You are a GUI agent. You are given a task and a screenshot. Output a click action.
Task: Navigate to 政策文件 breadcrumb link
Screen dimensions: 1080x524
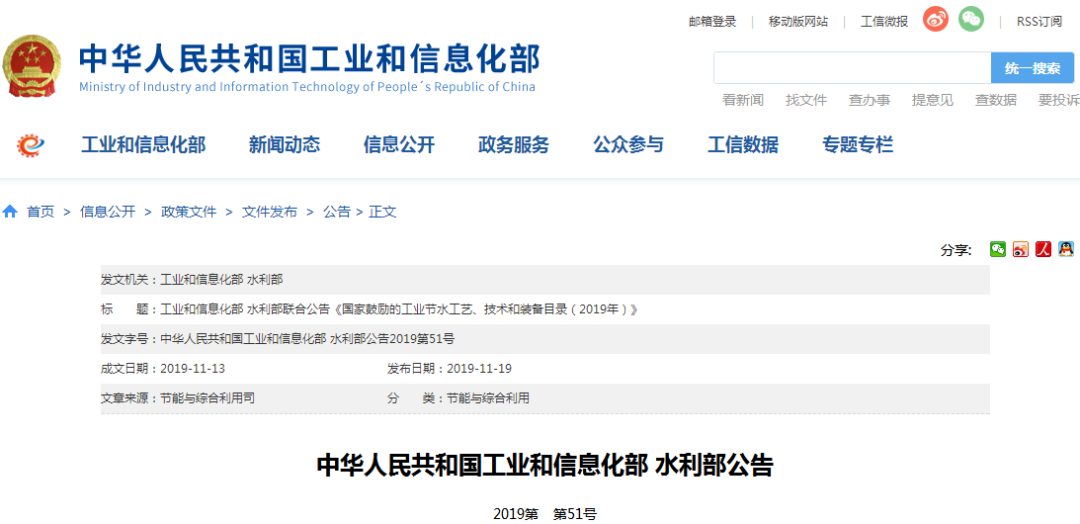click(189, 212)
